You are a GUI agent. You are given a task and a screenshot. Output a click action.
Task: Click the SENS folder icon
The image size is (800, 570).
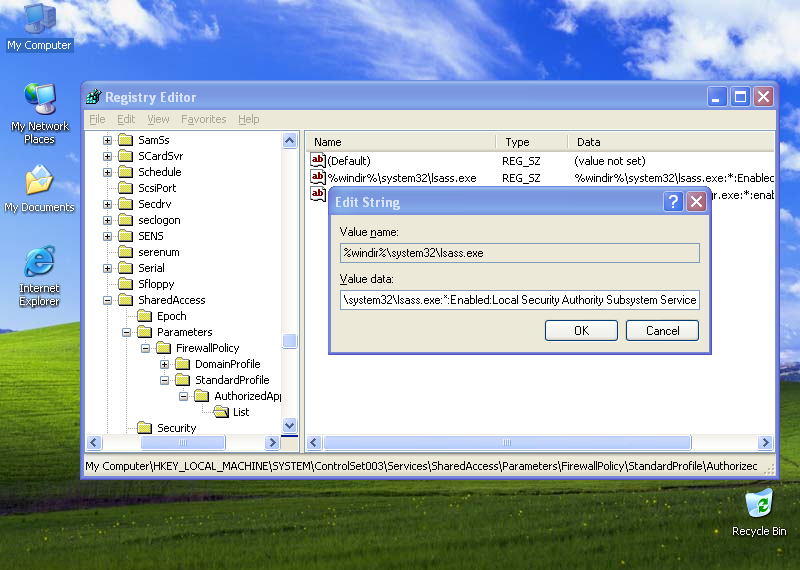[x=126, y=236]
